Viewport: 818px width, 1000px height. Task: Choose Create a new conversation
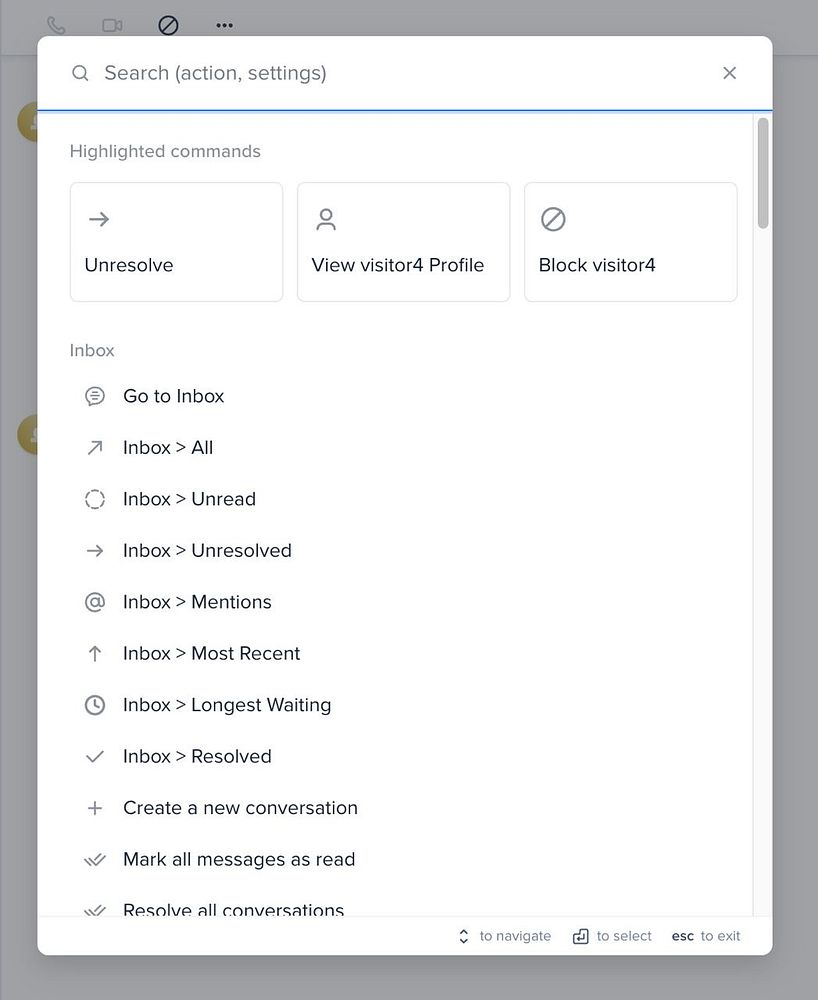[x=240, y=808]
